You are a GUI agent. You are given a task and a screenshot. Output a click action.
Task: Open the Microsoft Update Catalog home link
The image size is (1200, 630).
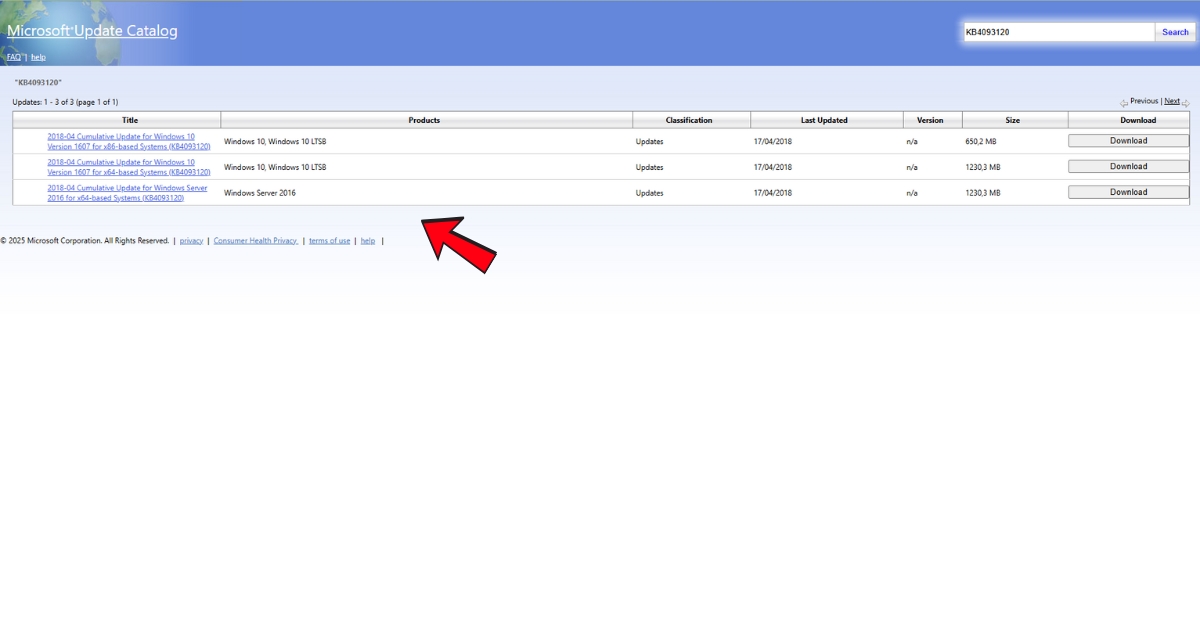[x=92, y=31]
